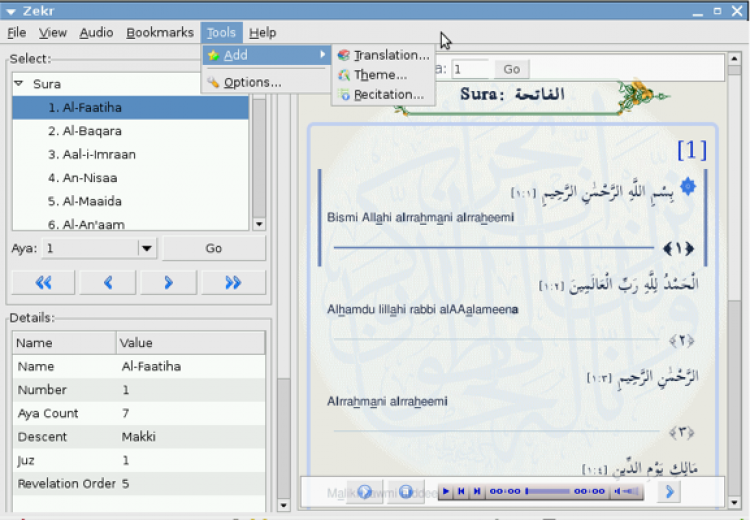Screen dimensions: 750x520
Task: Click the round stop button left of player
Action: point(406,492)
